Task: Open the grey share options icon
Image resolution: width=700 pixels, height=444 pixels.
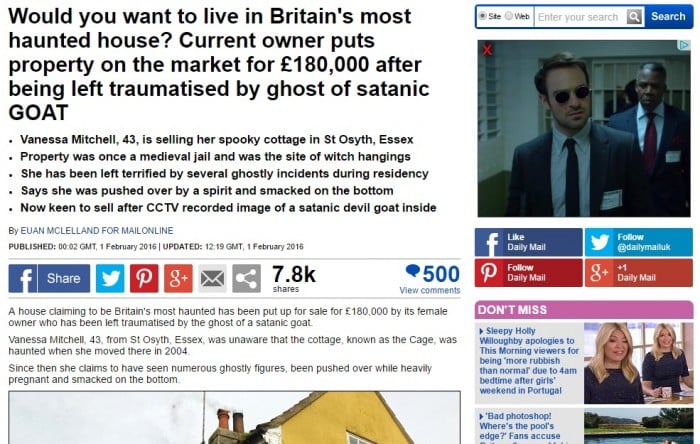Action: point(246,278)
